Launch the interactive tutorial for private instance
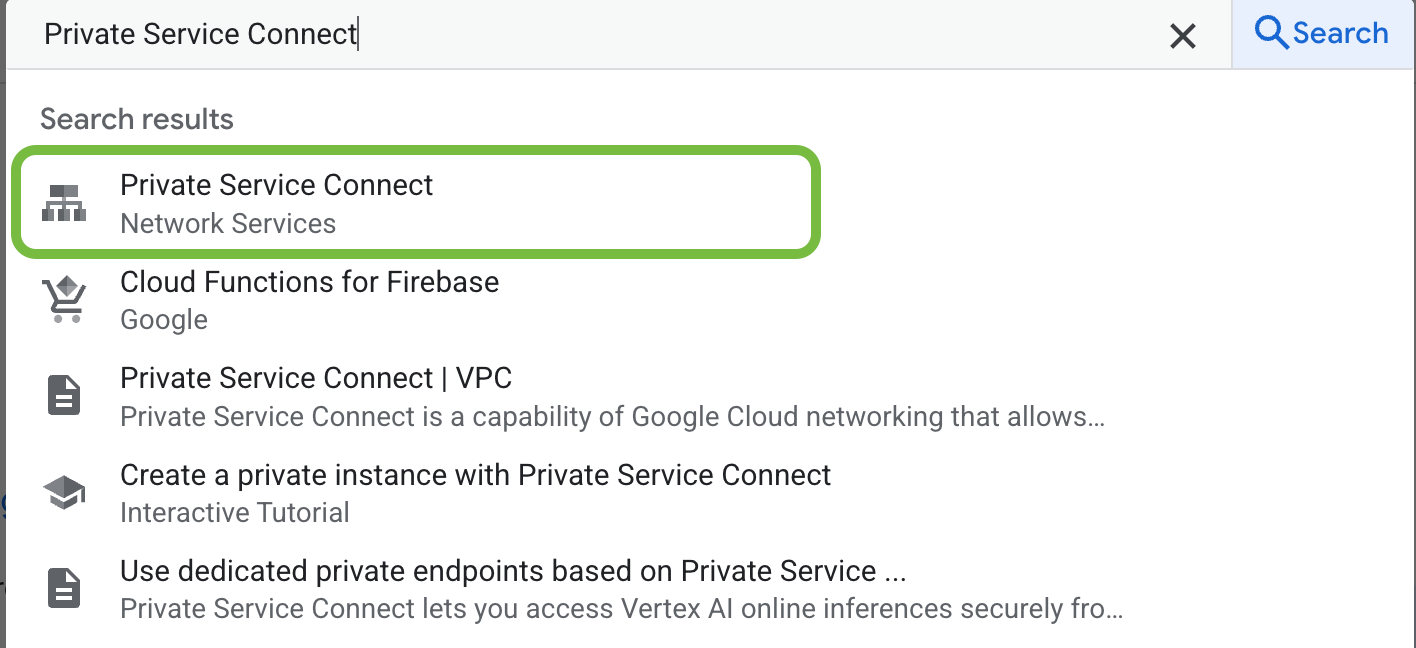Screen dimensions: 1416x648 point(475,475)
